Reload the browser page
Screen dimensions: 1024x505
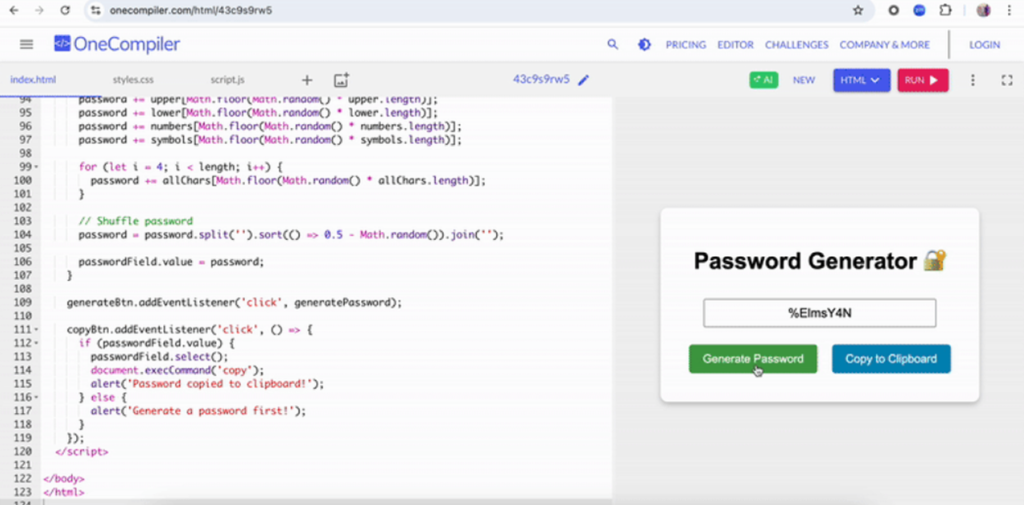coord(65,10)
